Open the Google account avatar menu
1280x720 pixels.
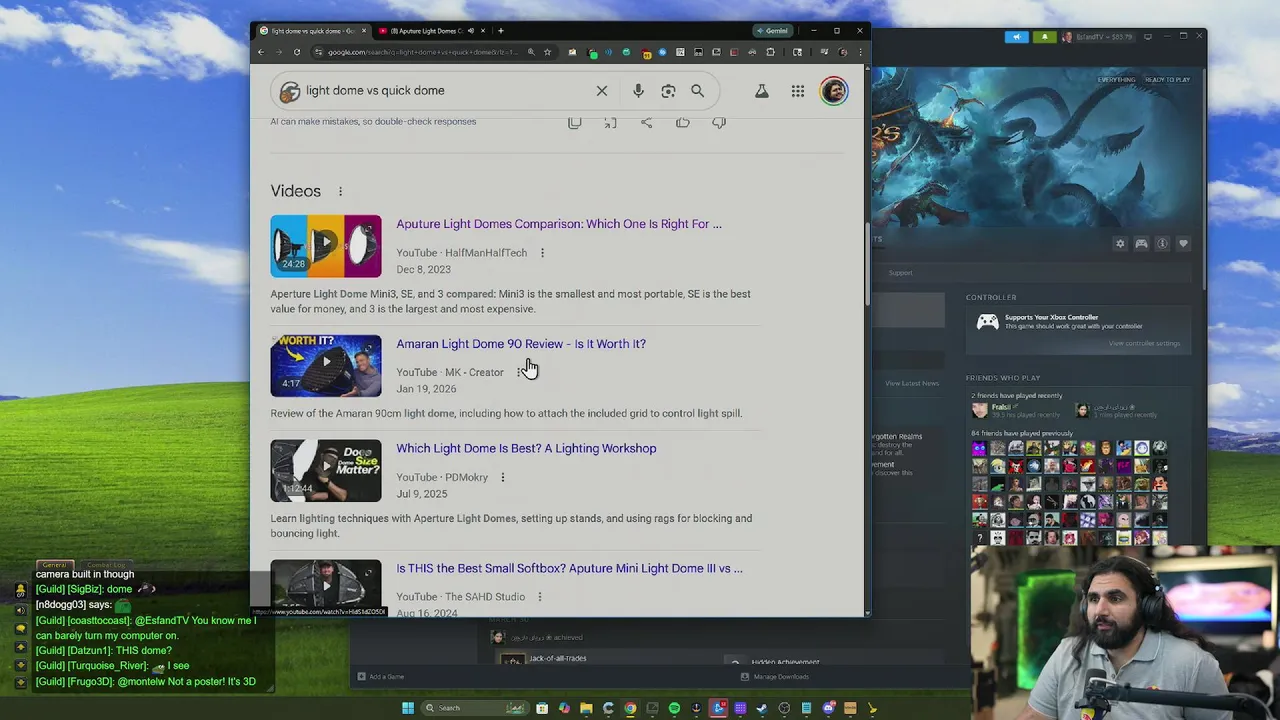point(834,91)
